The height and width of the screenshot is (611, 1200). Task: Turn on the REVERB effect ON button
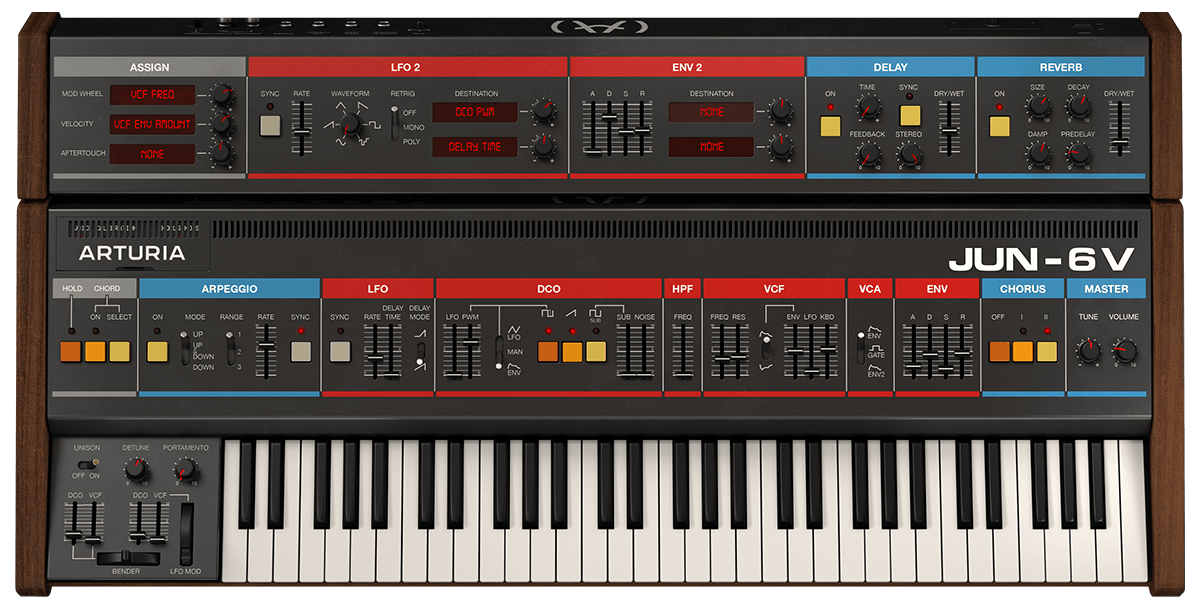999,126
